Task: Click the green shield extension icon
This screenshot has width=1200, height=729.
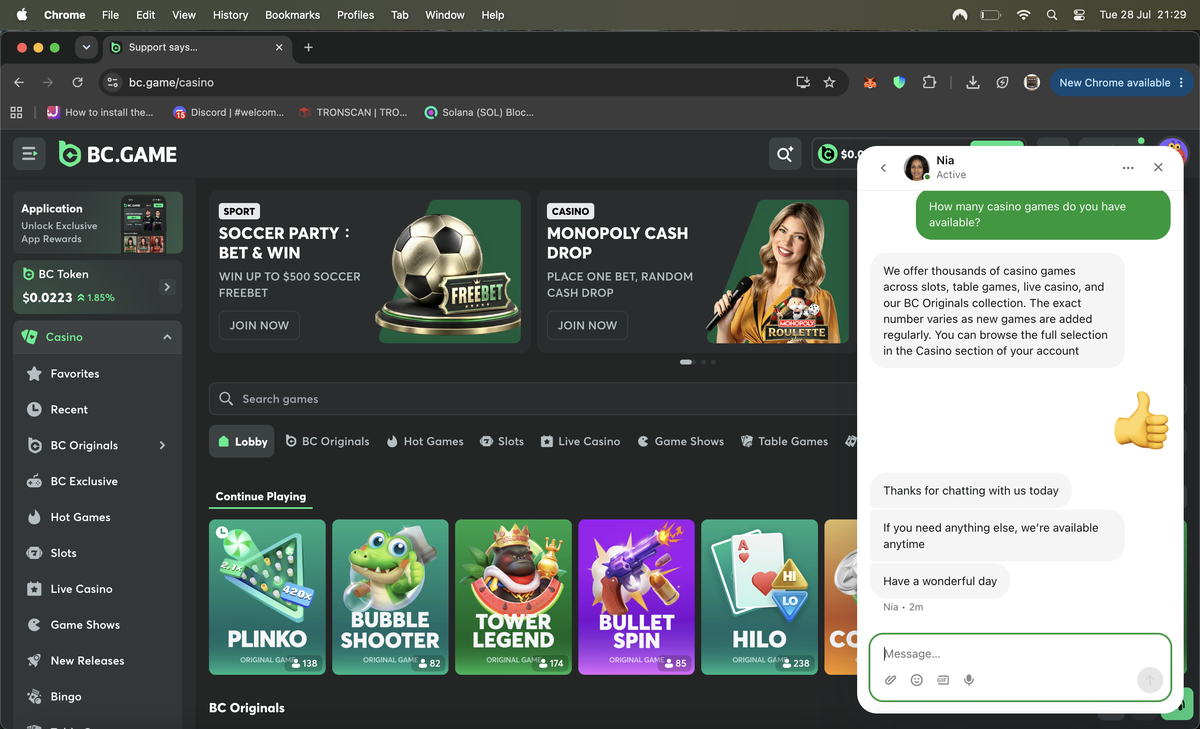Action: coord(899,82)
